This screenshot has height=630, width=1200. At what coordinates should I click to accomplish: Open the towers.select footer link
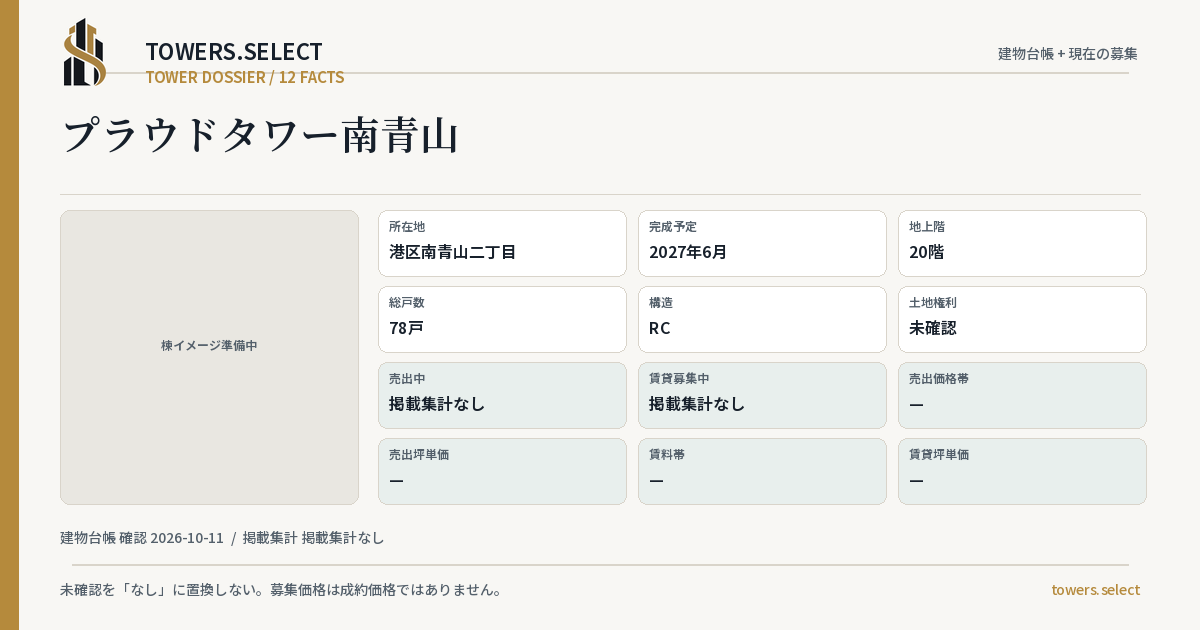click(1095, 590)
